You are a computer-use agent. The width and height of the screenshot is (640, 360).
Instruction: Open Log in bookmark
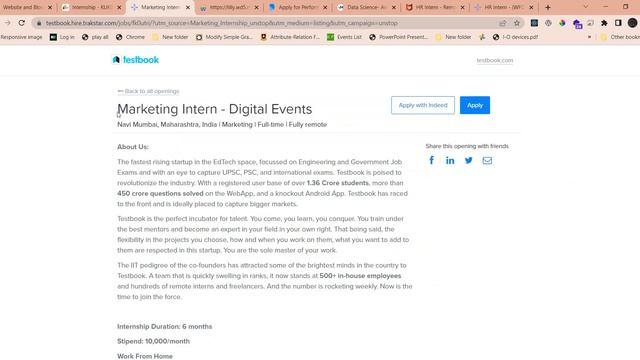pyautogui.click(x=62, y=37)
